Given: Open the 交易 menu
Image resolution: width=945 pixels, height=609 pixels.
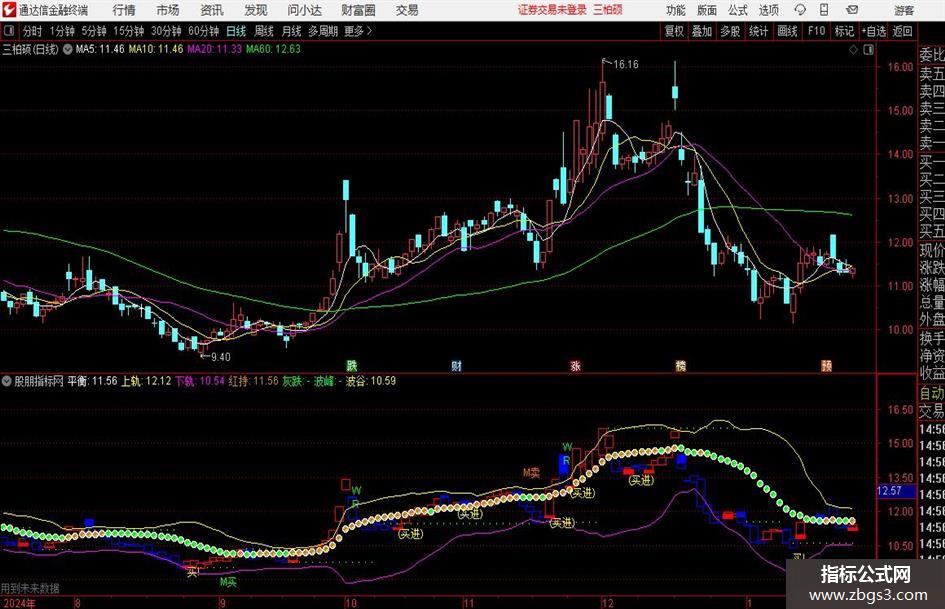Looking at the screenshot, I should (407, 10).
